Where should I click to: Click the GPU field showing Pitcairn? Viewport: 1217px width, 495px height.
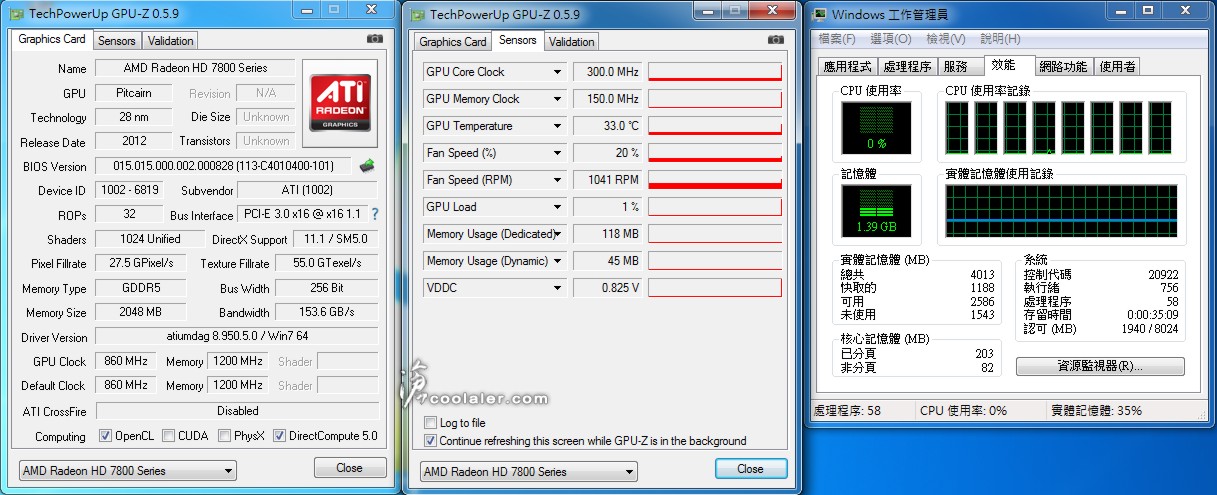133,92
